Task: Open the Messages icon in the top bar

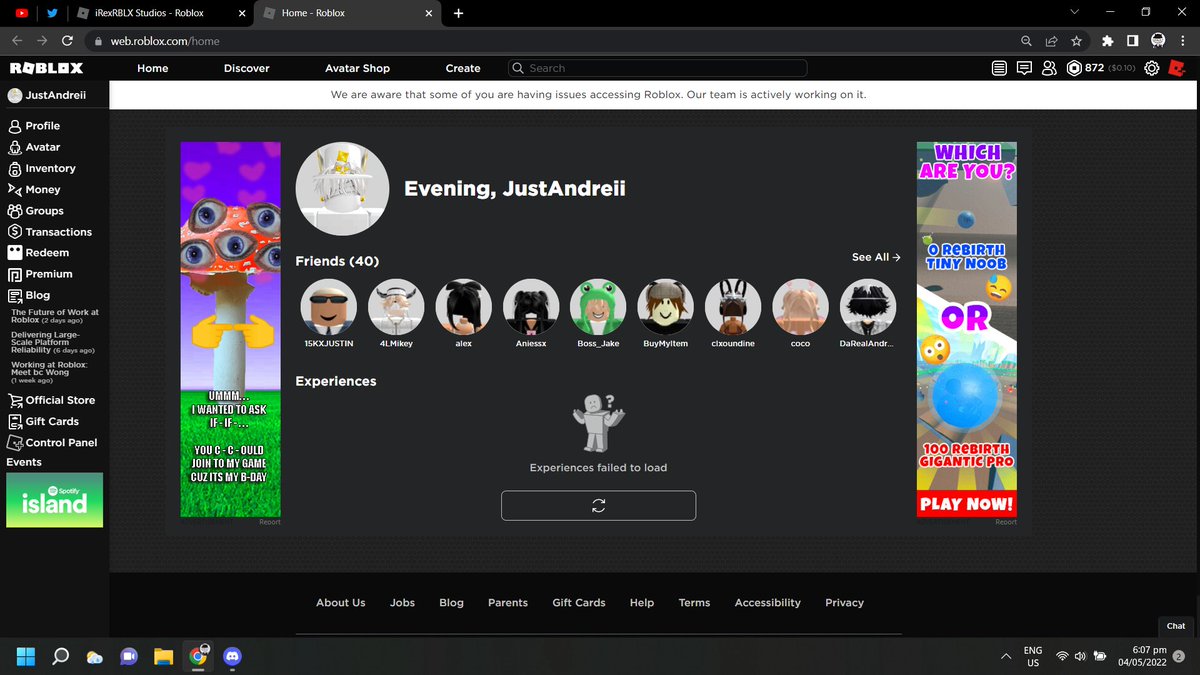Action: tap(1024, 68)
